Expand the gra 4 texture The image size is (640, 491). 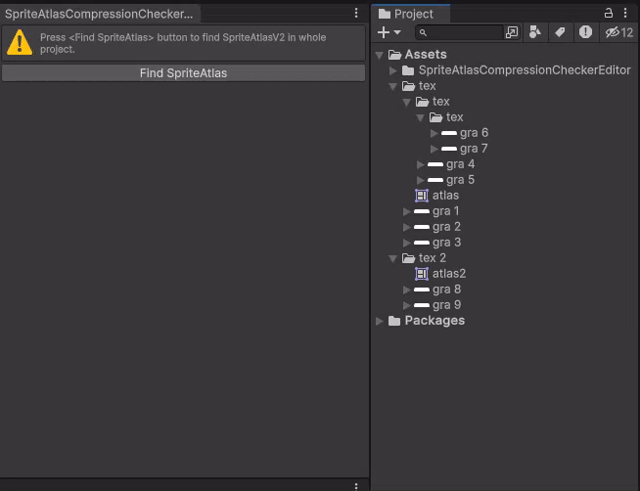(420, 164)
